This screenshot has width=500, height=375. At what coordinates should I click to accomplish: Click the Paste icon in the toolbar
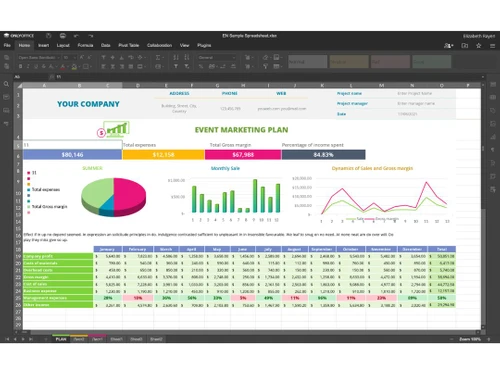tap(6, 66)
